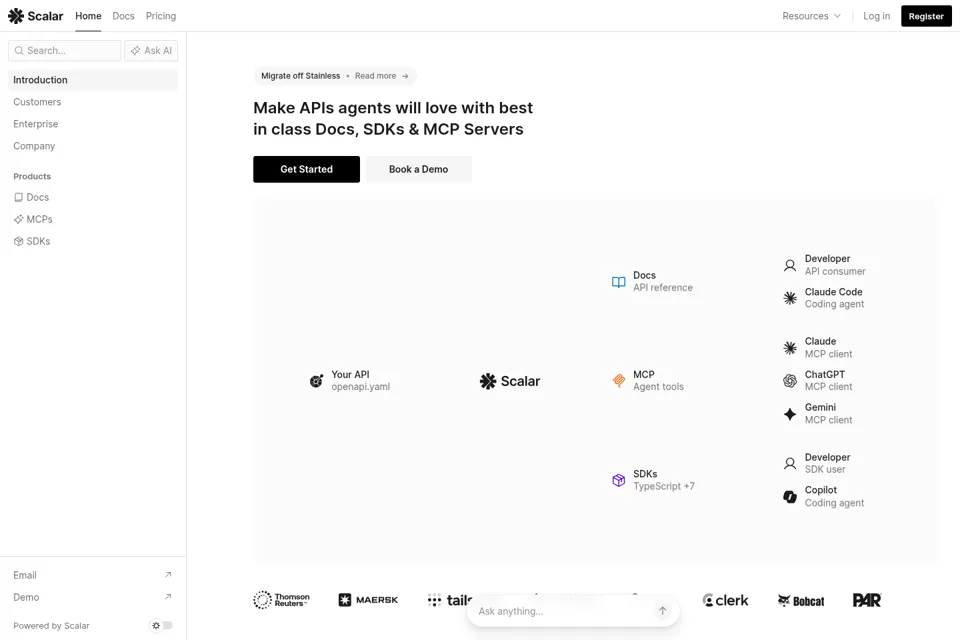Click the Get Started button
Viewport: 960px width, 640px height.
click(307, 169)
